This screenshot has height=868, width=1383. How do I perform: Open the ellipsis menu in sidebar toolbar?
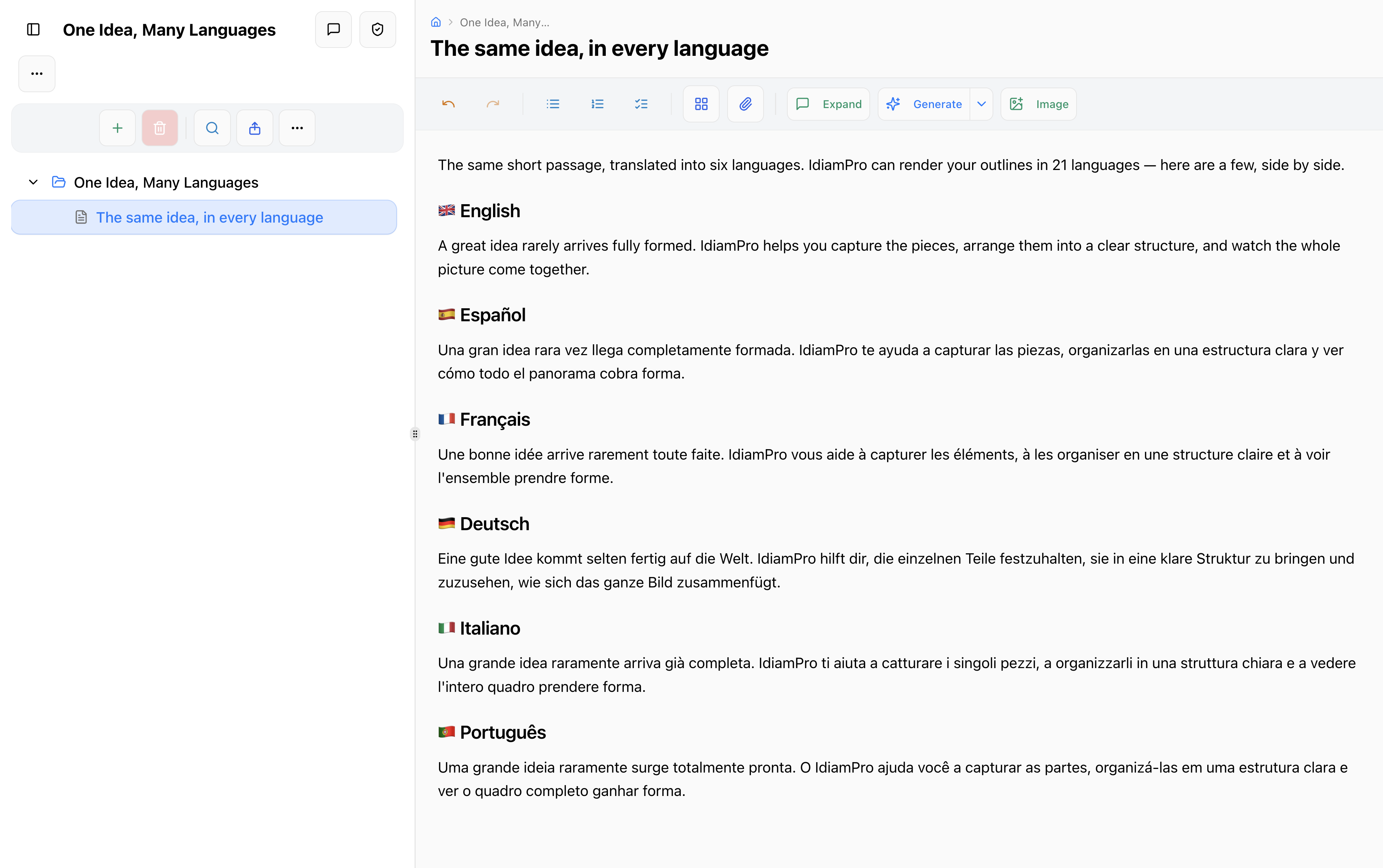pos(297,128)
